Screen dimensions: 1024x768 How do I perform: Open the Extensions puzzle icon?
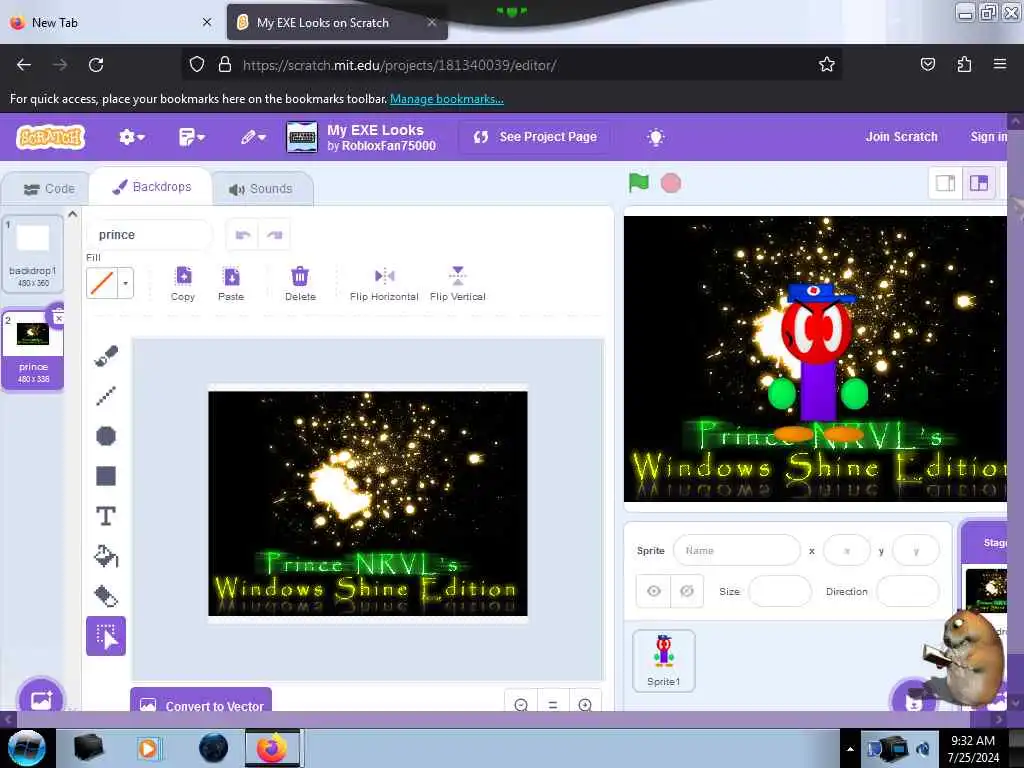pos(964,64)
